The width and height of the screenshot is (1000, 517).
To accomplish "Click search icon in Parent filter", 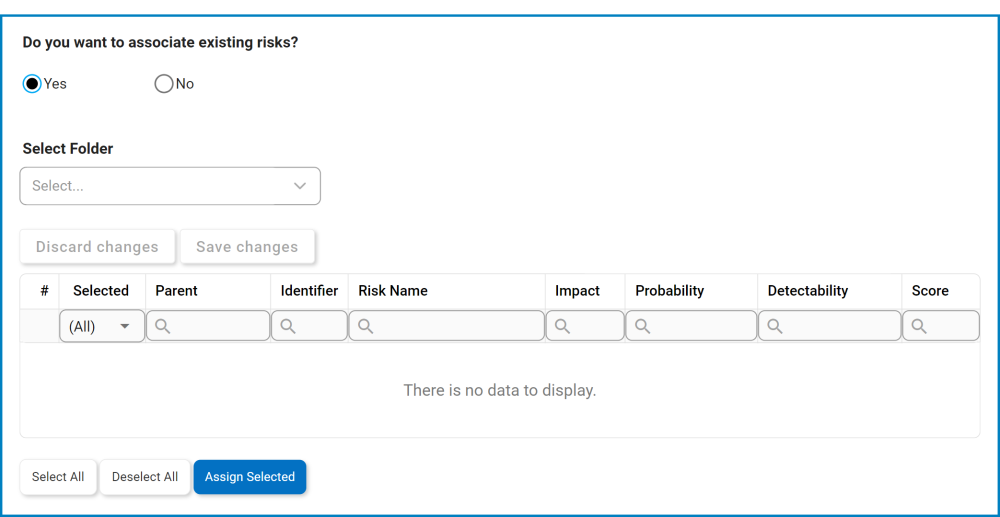I will (x=163, y=326).
